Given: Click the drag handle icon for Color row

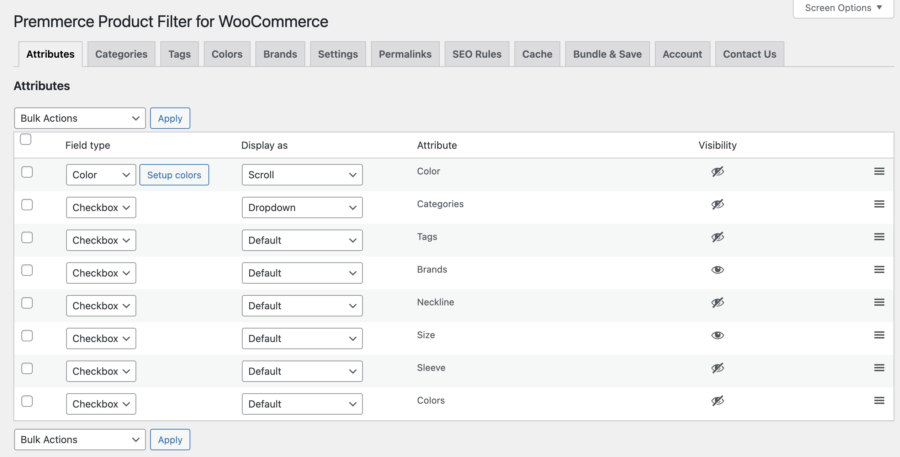Looking at the screenshot, I should (879, 171).
